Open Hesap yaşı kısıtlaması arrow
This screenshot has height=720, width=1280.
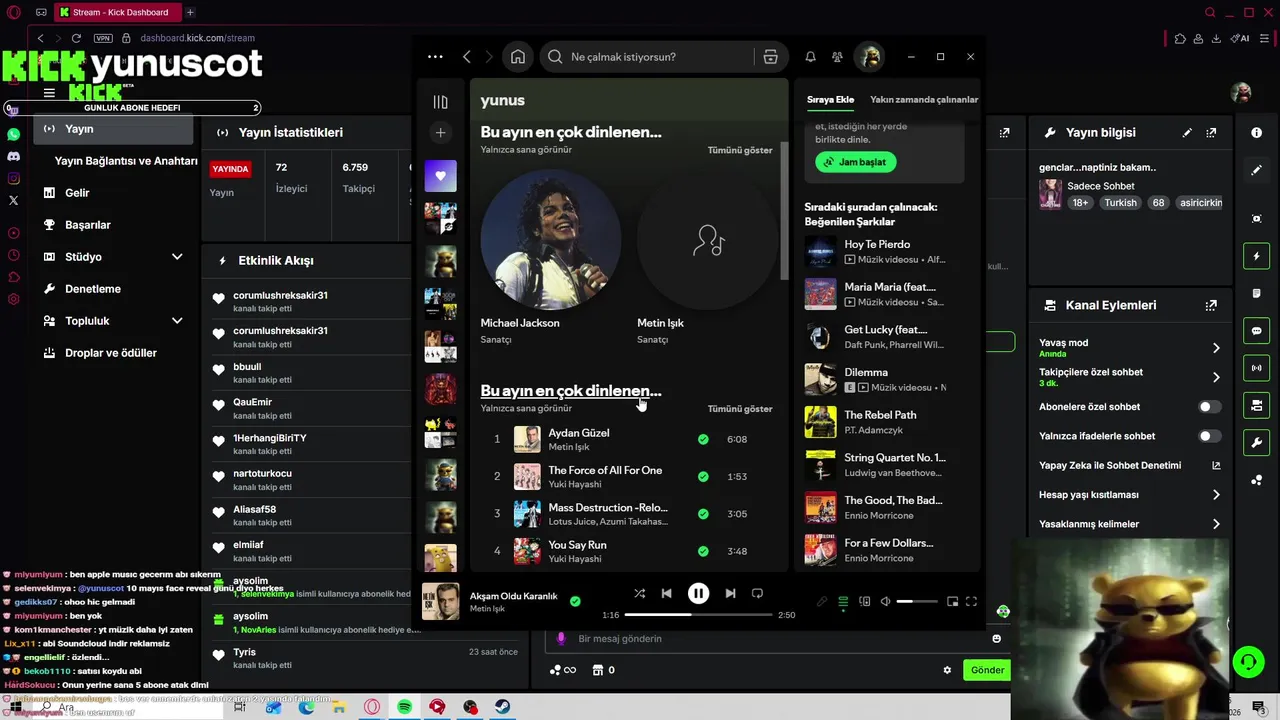(x=1216, y=494)
